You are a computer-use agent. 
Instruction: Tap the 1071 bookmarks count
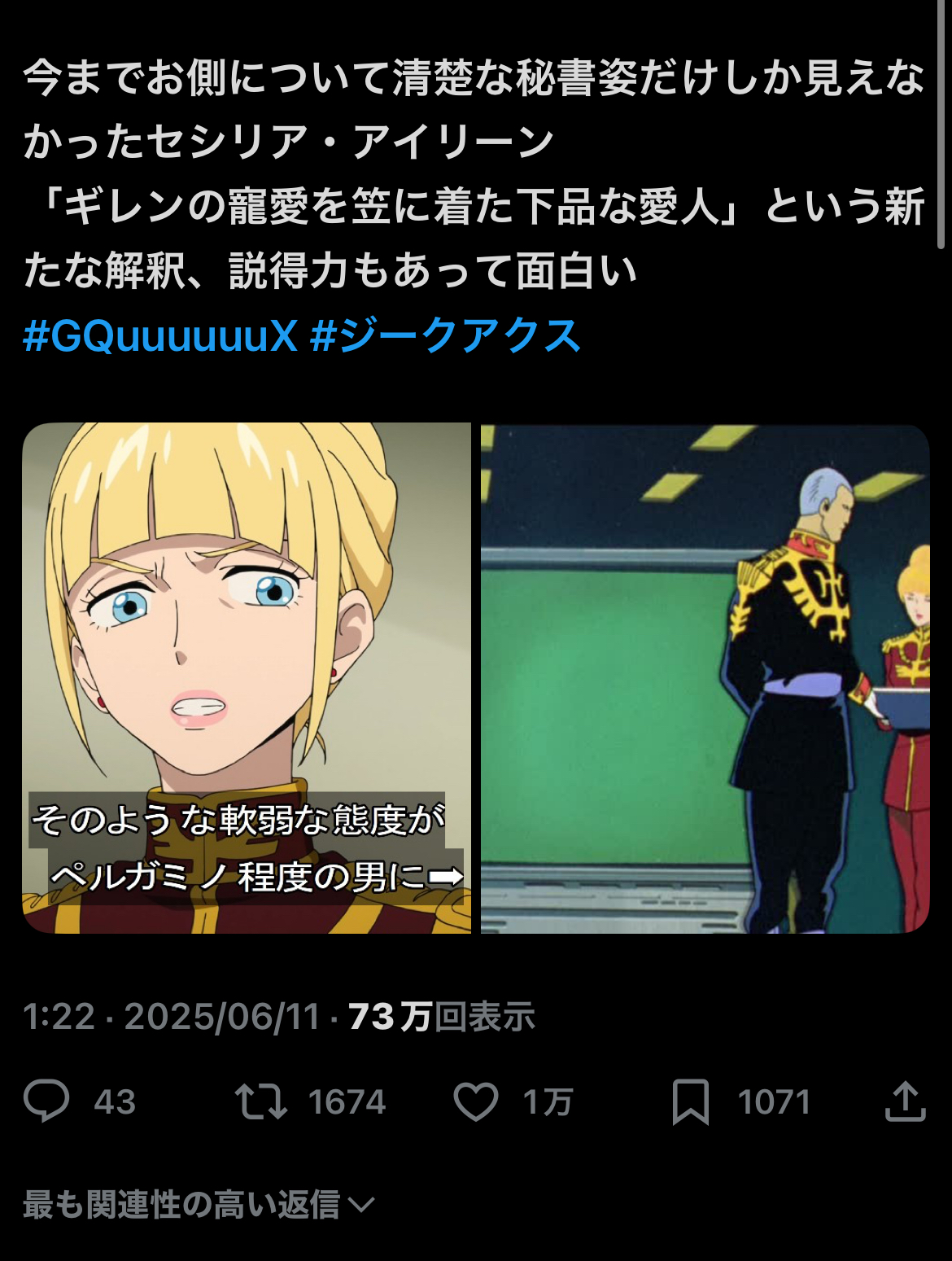[x=774, y=1102]
